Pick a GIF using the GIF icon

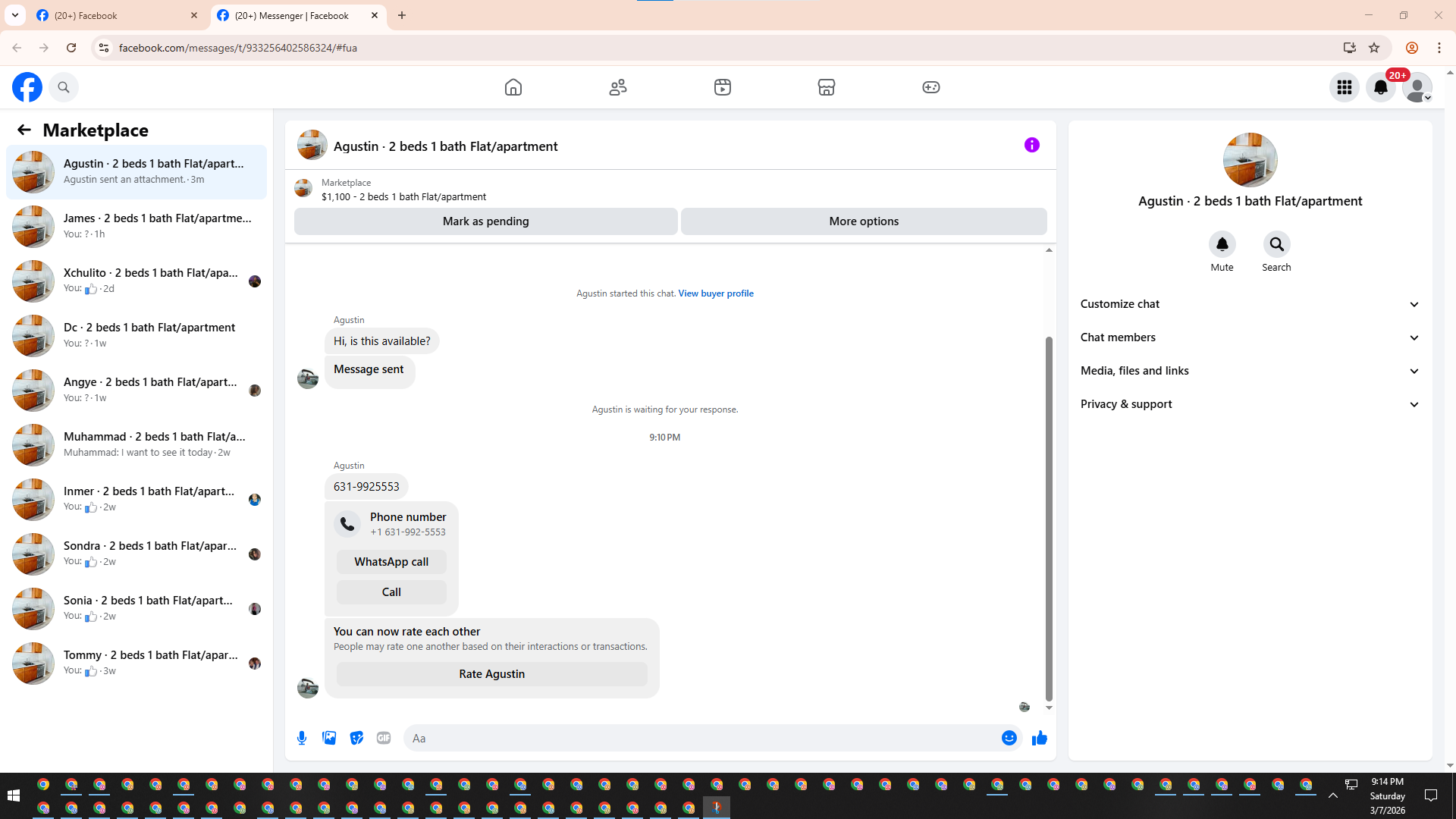[x=384, y=738]
